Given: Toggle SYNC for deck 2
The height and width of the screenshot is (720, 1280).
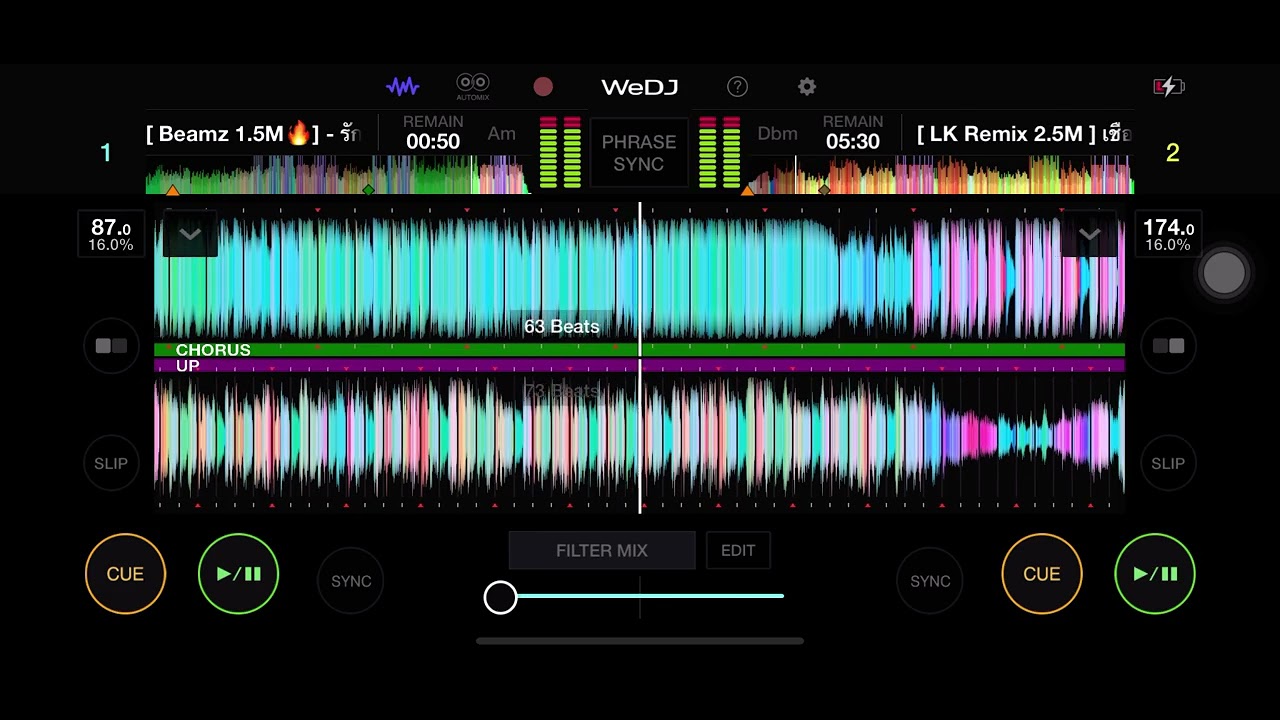Looking at the screenshot, I should pyautogui.click(x=930, y=581).
